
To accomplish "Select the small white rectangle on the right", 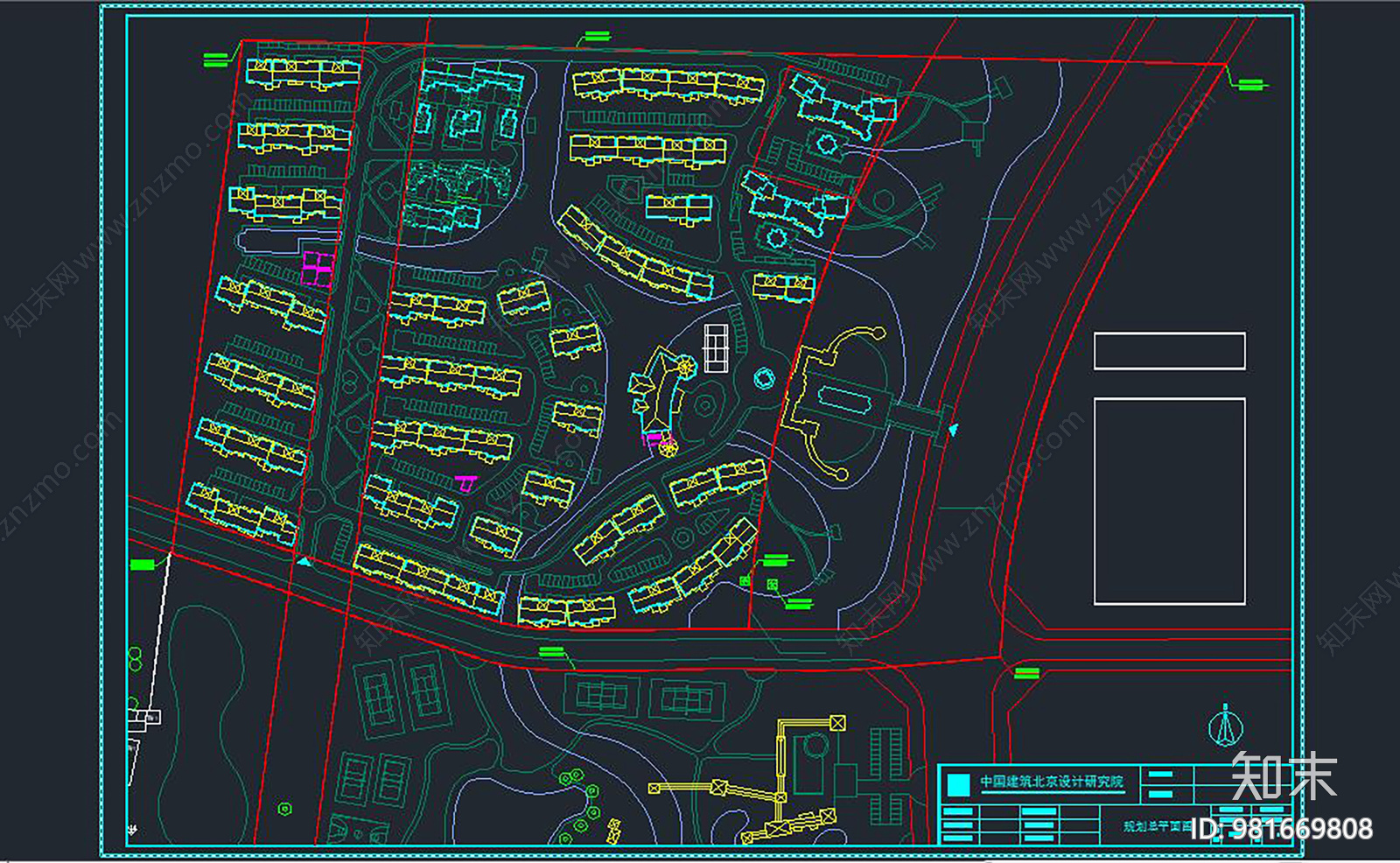I will pos(1170,351).
